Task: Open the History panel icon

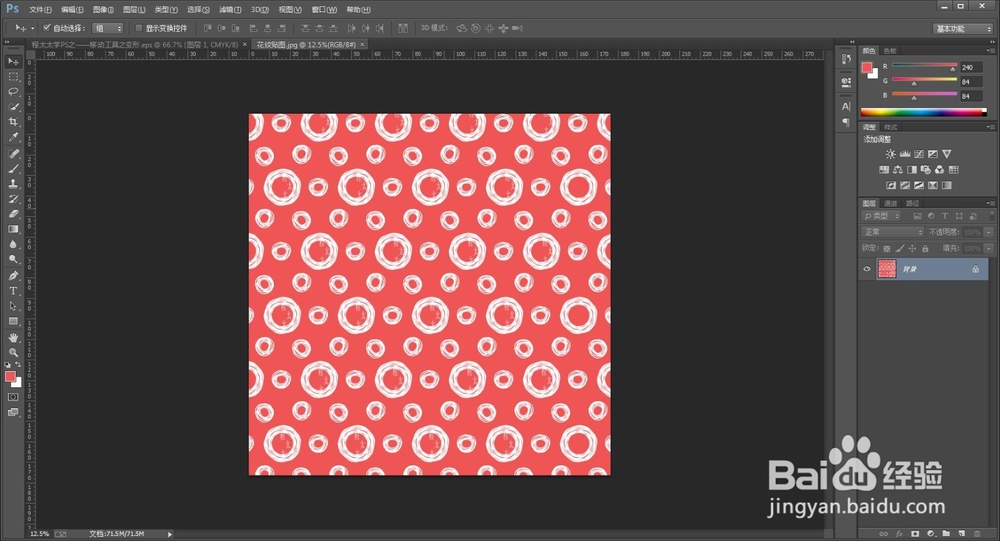Action: pos(846,59)
